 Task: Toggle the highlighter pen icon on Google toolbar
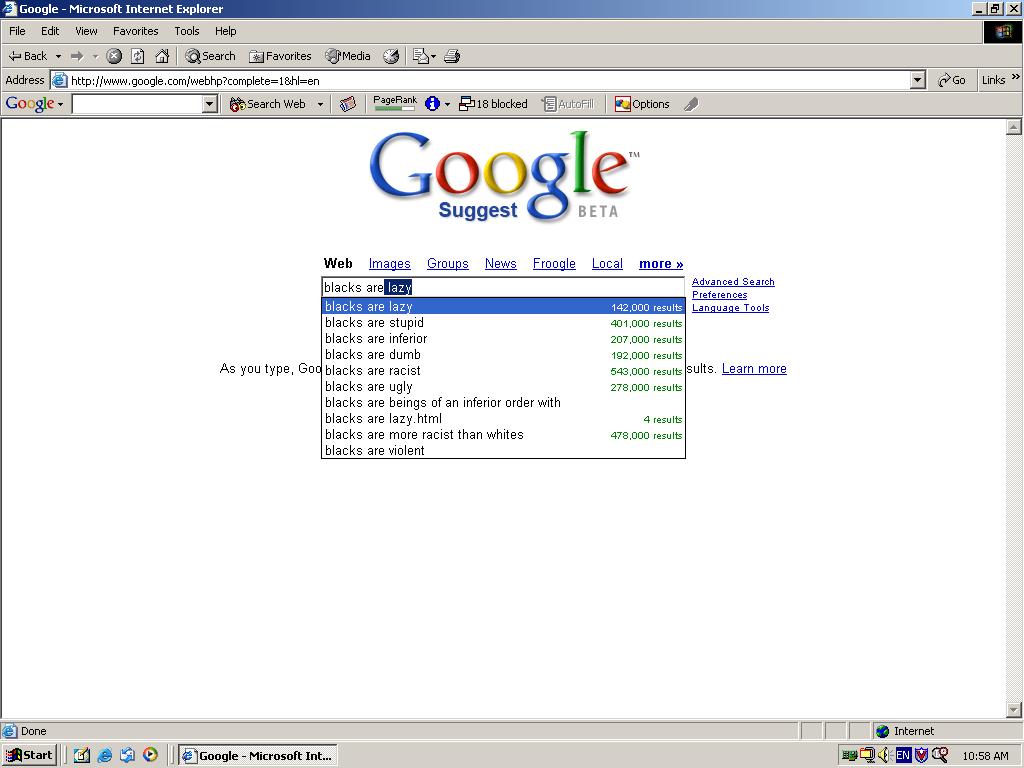tap(691, 104)
